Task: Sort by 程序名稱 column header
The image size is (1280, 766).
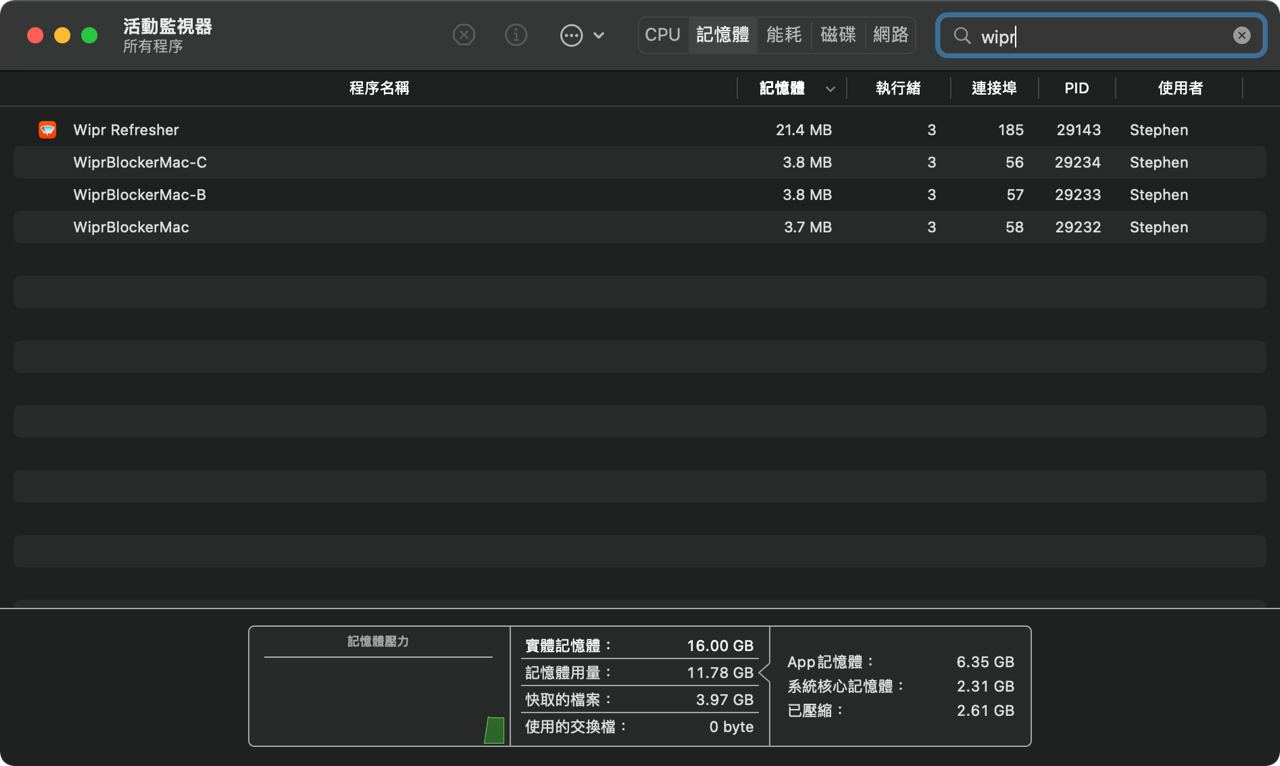Action: [x=379, y=88]
